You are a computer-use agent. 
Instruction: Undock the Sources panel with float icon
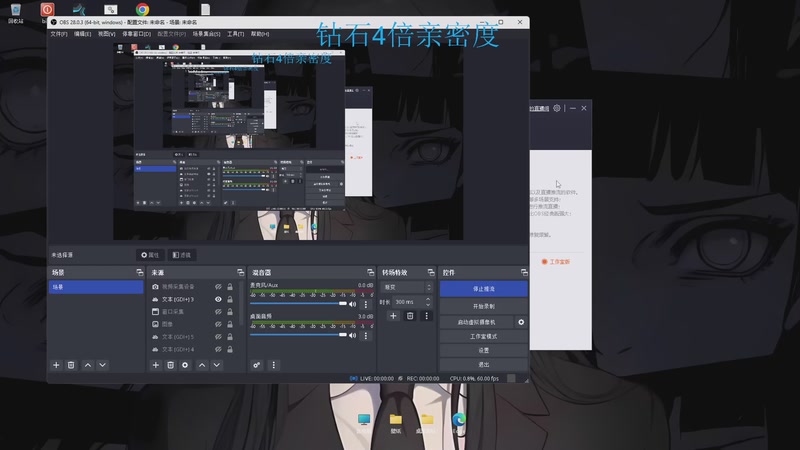point(240,272)
